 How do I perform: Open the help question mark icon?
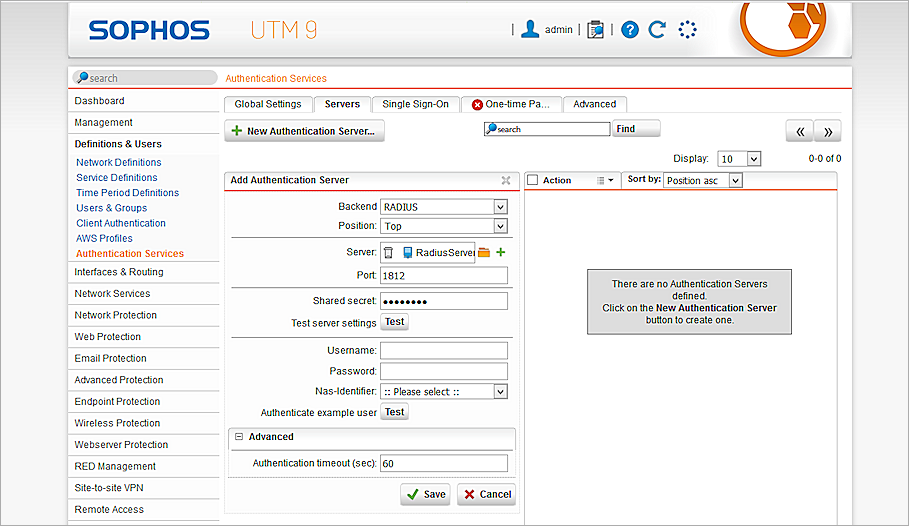[x=629, y=29]
